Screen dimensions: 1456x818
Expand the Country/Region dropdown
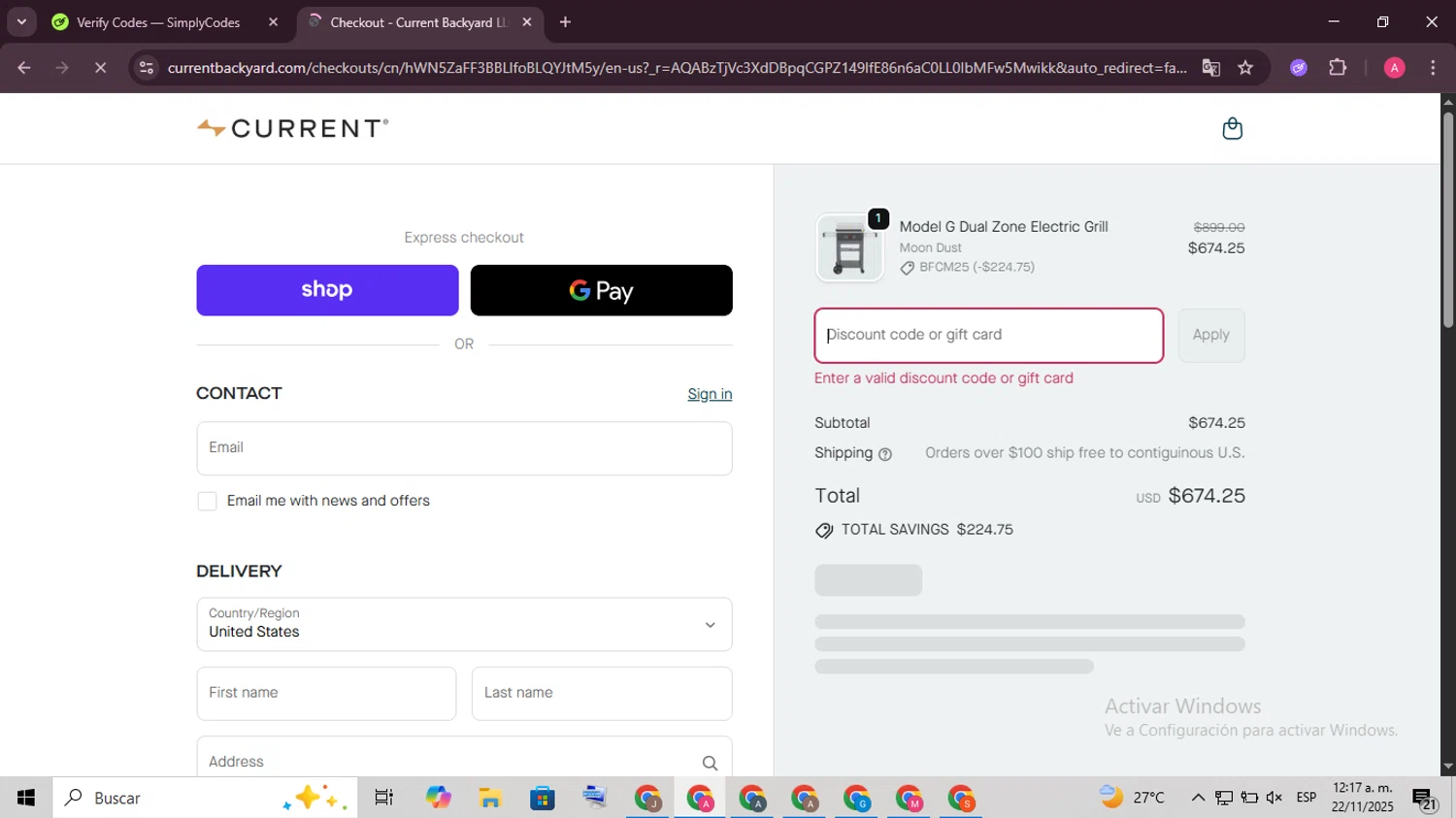pos(464,624)
